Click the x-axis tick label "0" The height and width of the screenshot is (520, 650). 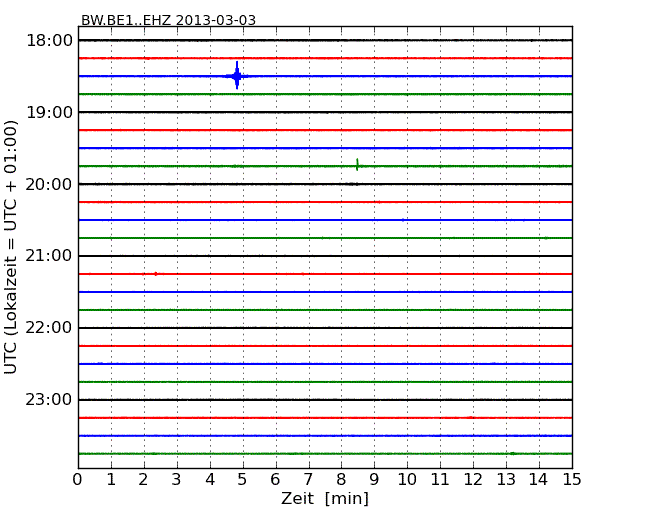78,480
